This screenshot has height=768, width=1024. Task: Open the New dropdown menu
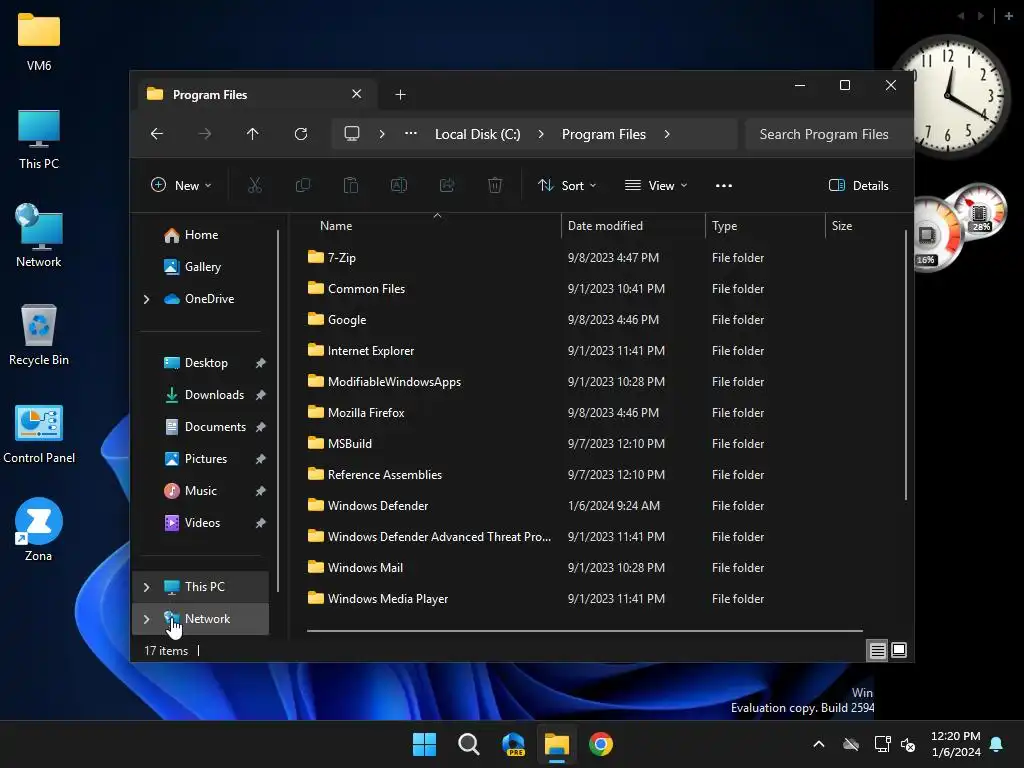point(182,185)
